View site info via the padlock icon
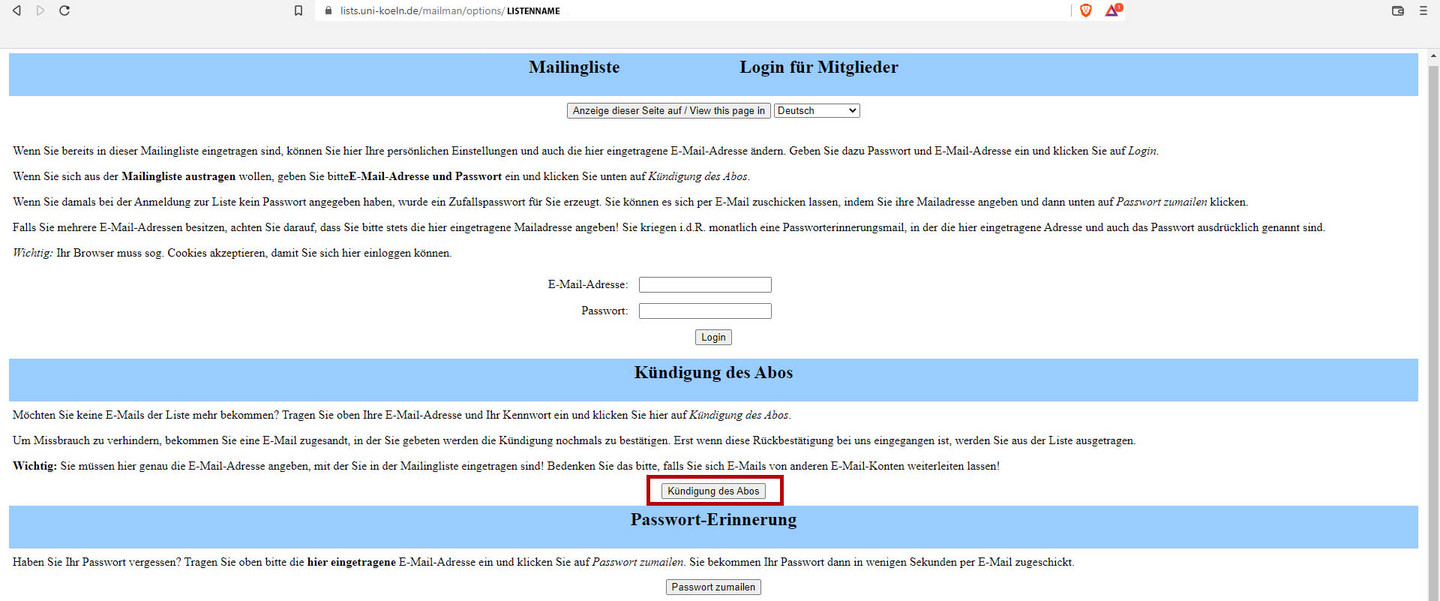Image resolution: width=1440 pixels, height=601 pixels. coord(328,10)
